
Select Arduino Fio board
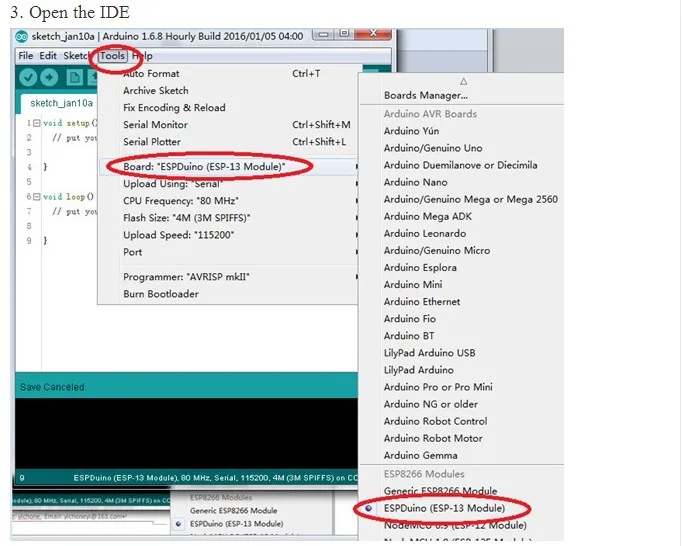(462, 319)
